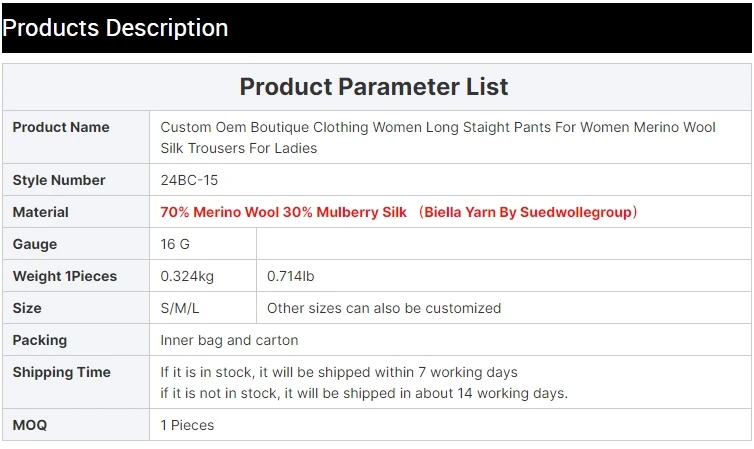Screen dimensions: 754x449
Task: Click 'Other sizes can also be customized' text
Action: pyautogui.click(x=384, y=308)
